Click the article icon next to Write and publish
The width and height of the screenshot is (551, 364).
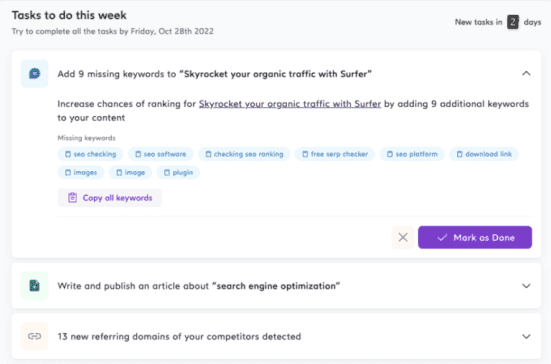pos(34,286)
